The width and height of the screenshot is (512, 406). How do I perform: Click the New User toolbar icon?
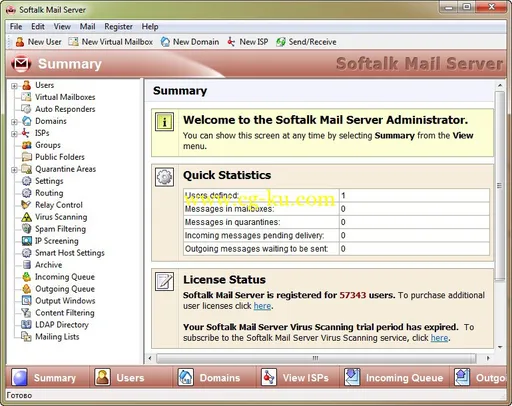[x=20, y=42]
